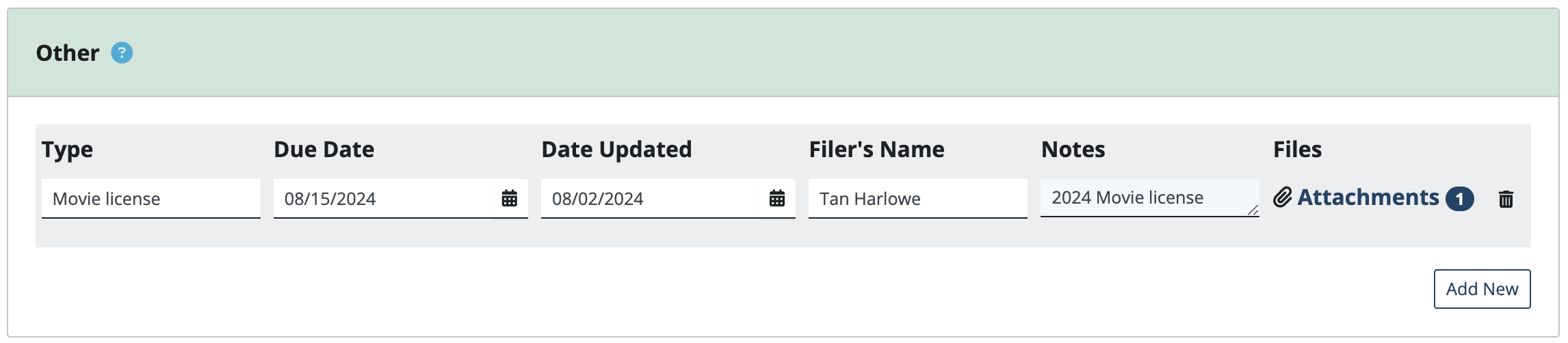Click the paperclip attachment icon

(1283, 197)
